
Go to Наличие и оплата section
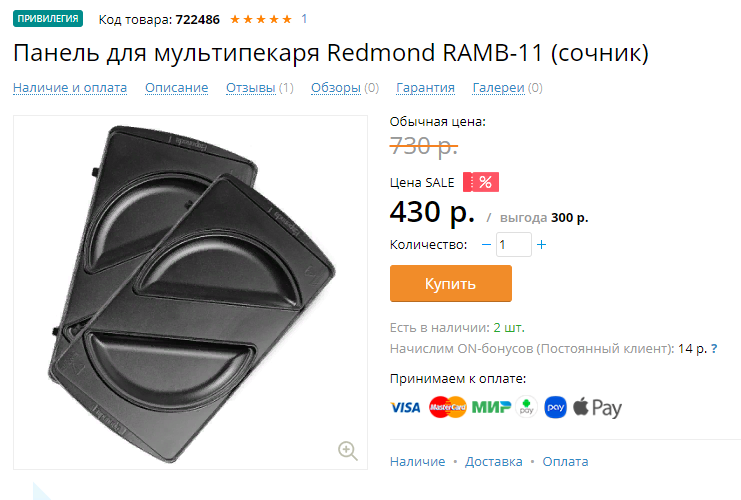(70, 88)
